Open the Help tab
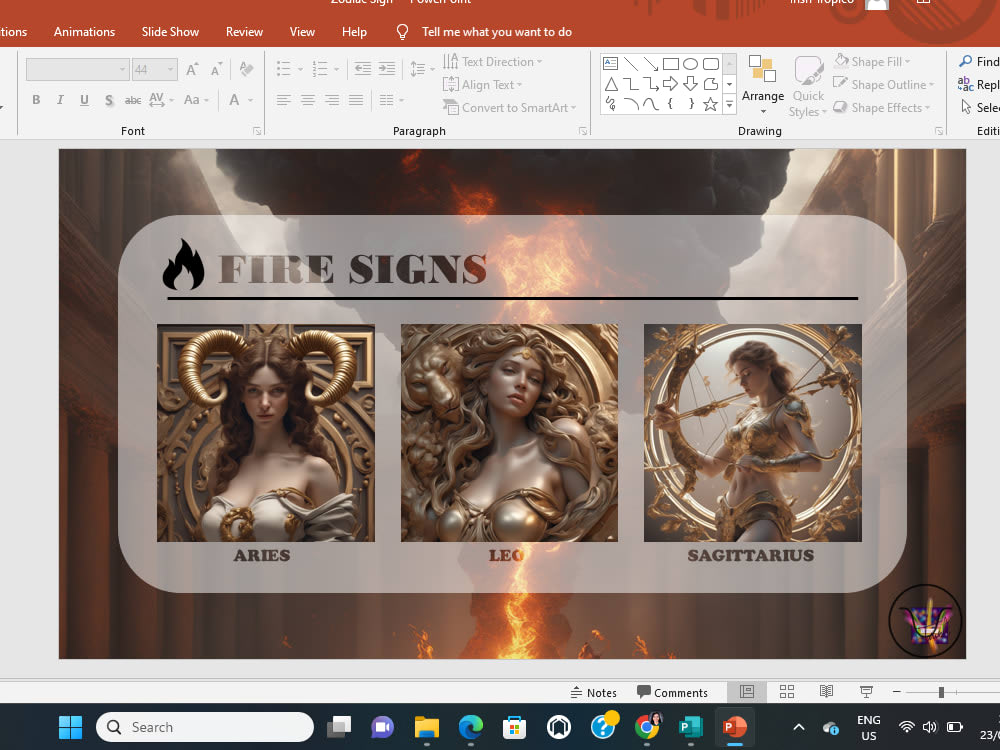 tap(354, 32)
